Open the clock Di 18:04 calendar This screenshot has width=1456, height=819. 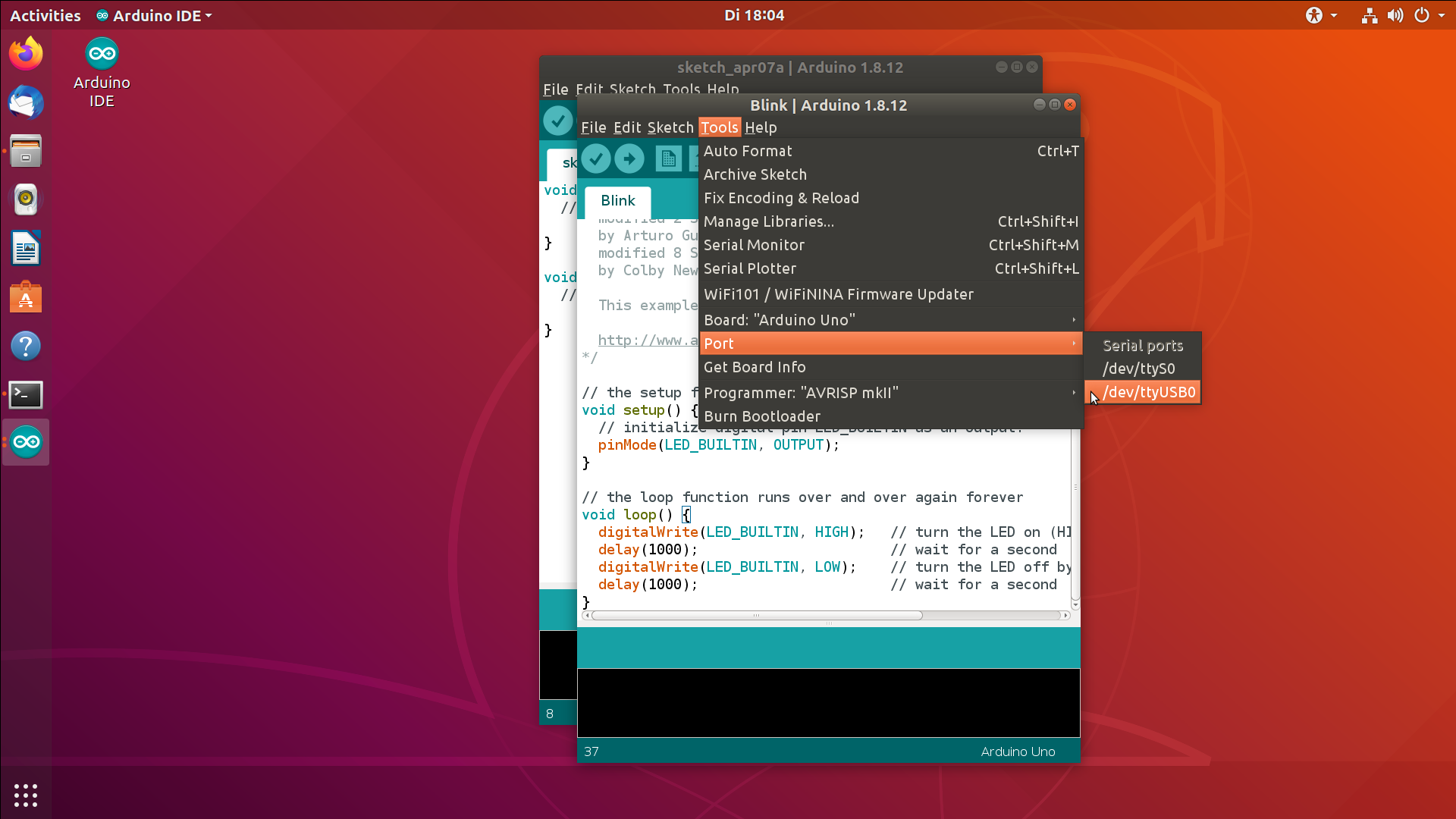[754, 15]
